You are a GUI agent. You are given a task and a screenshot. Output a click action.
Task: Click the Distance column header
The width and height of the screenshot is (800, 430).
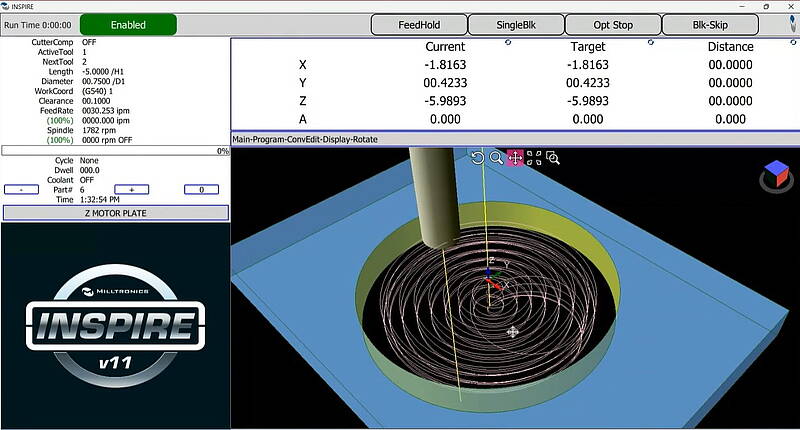[730, 47]
